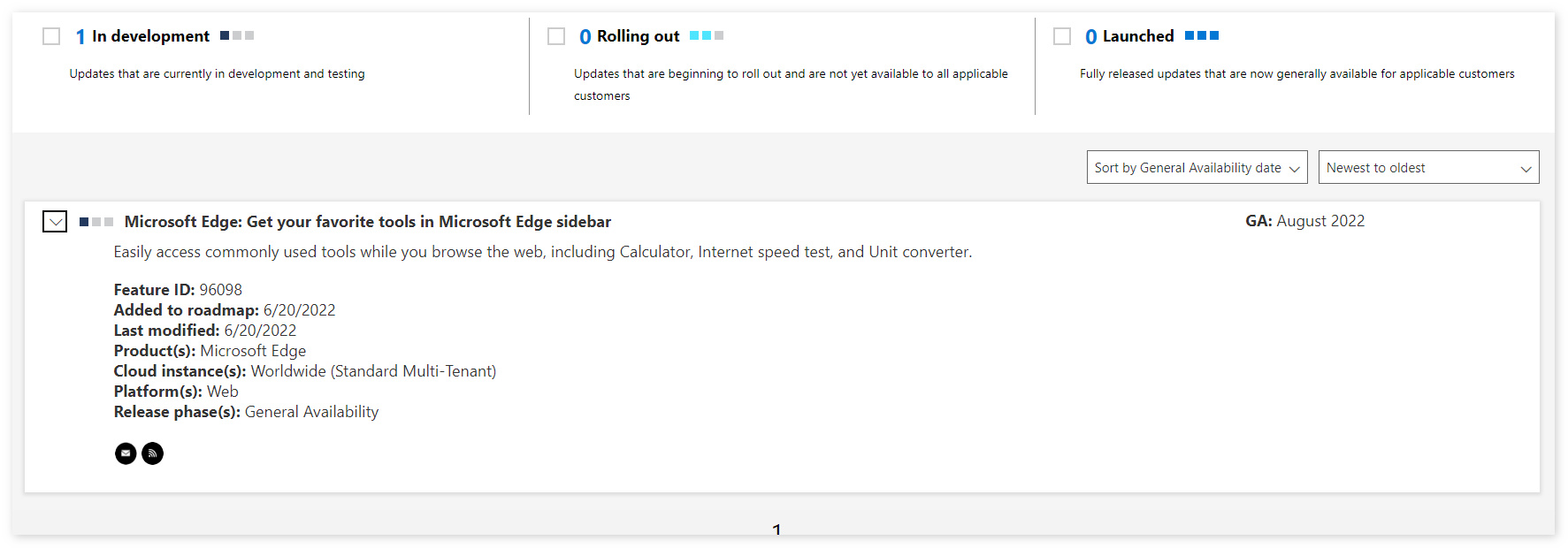Image resolution: width=1568 pixels, height=548 pixels.
Task: Collapse the Microsoft Edge sidebar feature details
Action: pos(55,222)
